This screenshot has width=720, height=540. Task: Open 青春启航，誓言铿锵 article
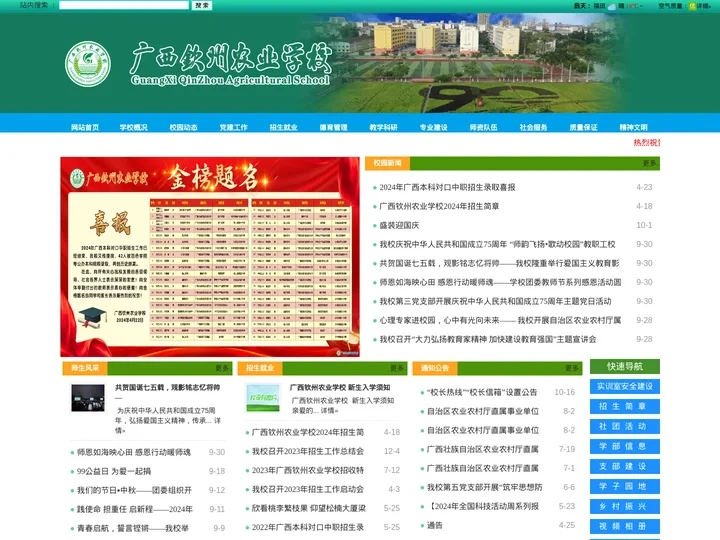click(x=133, y=529)
